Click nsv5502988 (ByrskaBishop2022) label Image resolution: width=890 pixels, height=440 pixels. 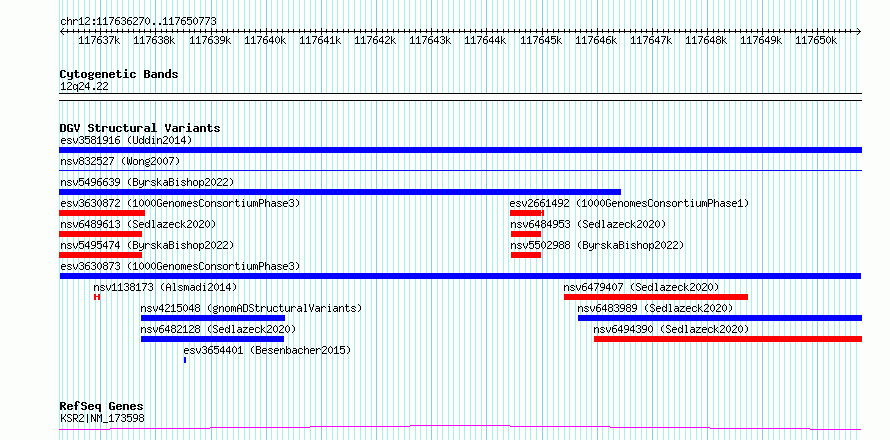pyautogui.click(x=597, y=245)
